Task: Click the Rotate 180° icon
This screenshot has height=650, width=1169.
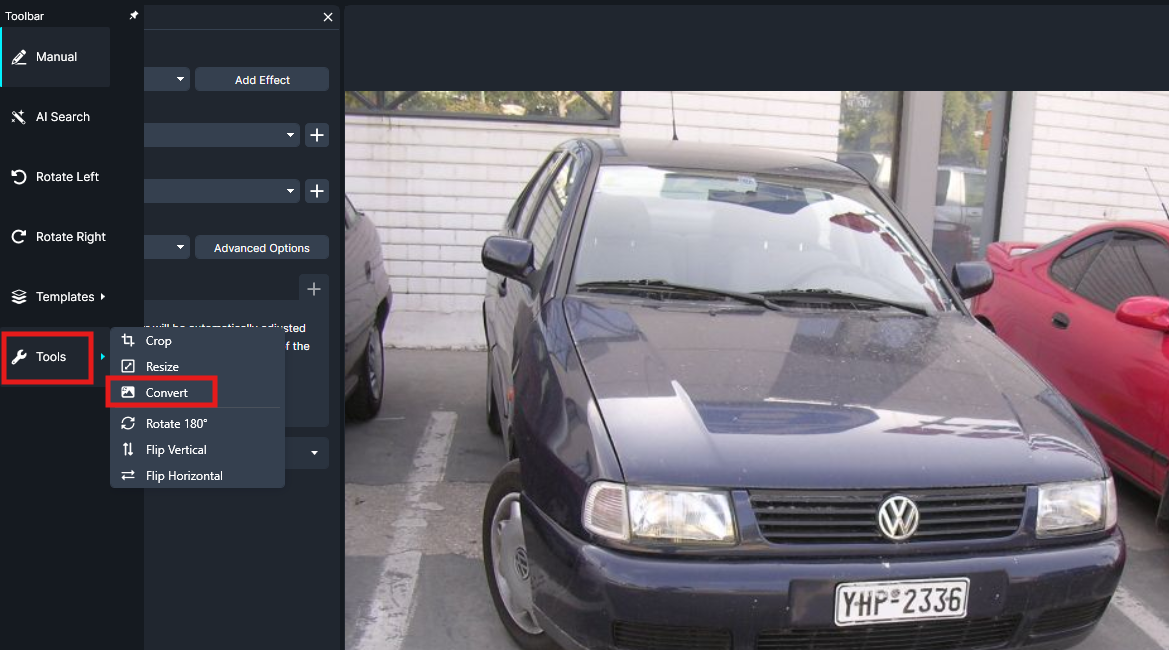Action: coord(128,423)
